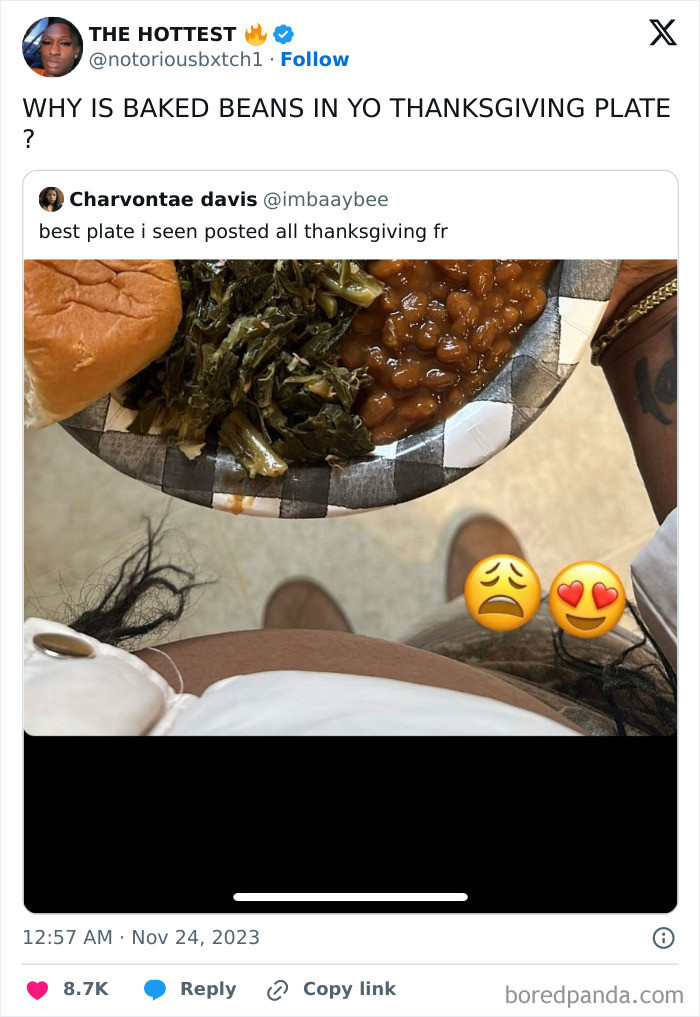The image size is (700, 1017).
Task: Open the @imbaaybee handle
Action: point(325,200)
